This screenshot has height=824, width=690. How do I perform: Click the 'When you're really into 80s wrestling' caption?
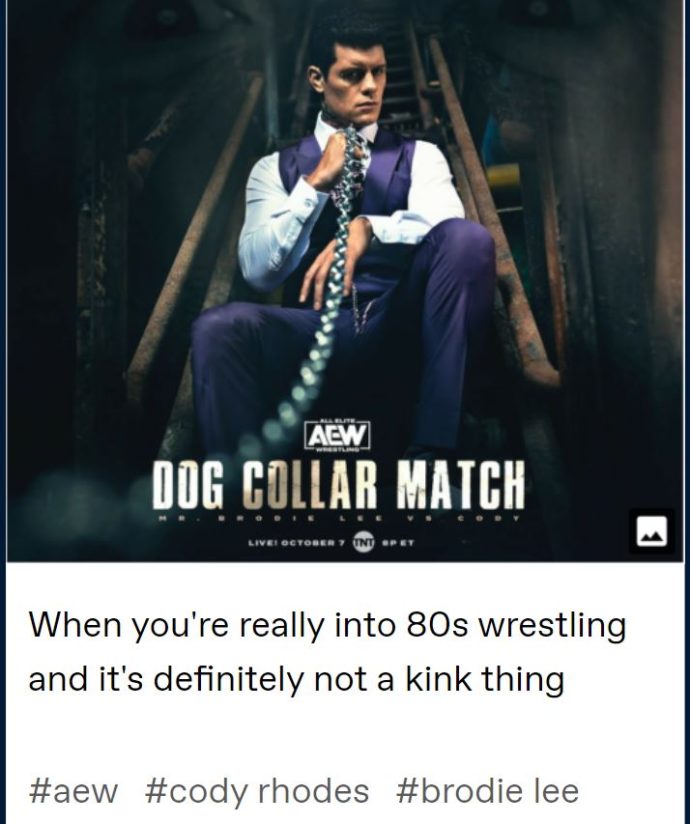pos(327,626)
